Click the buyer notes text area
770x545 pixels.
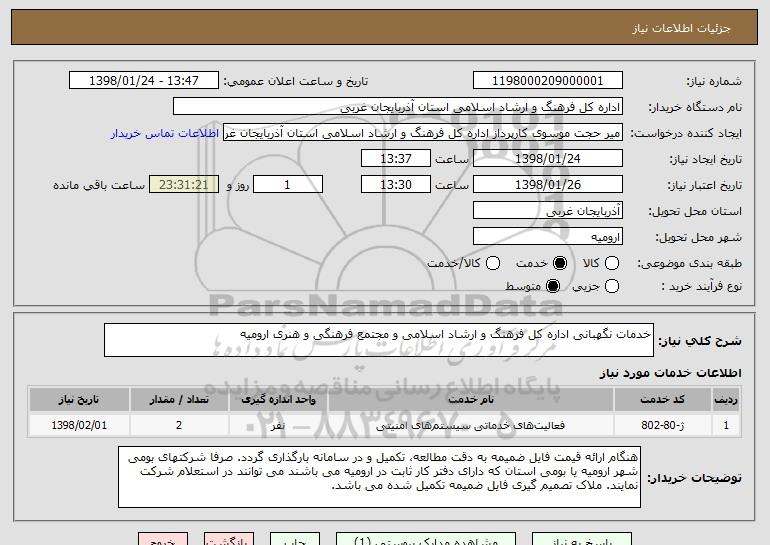379,477
